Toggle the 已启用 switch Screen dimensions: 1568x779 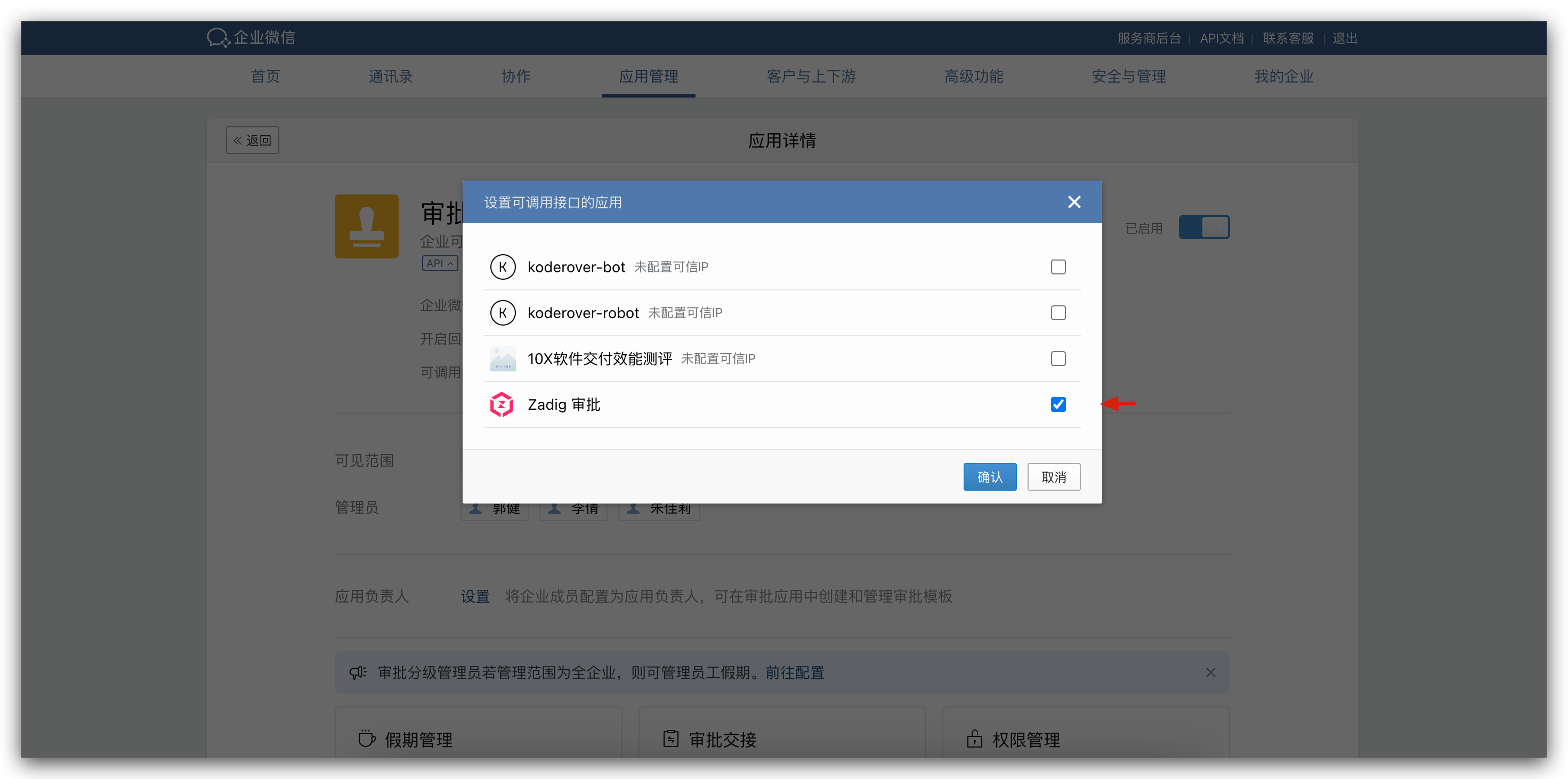(1203, 227)
